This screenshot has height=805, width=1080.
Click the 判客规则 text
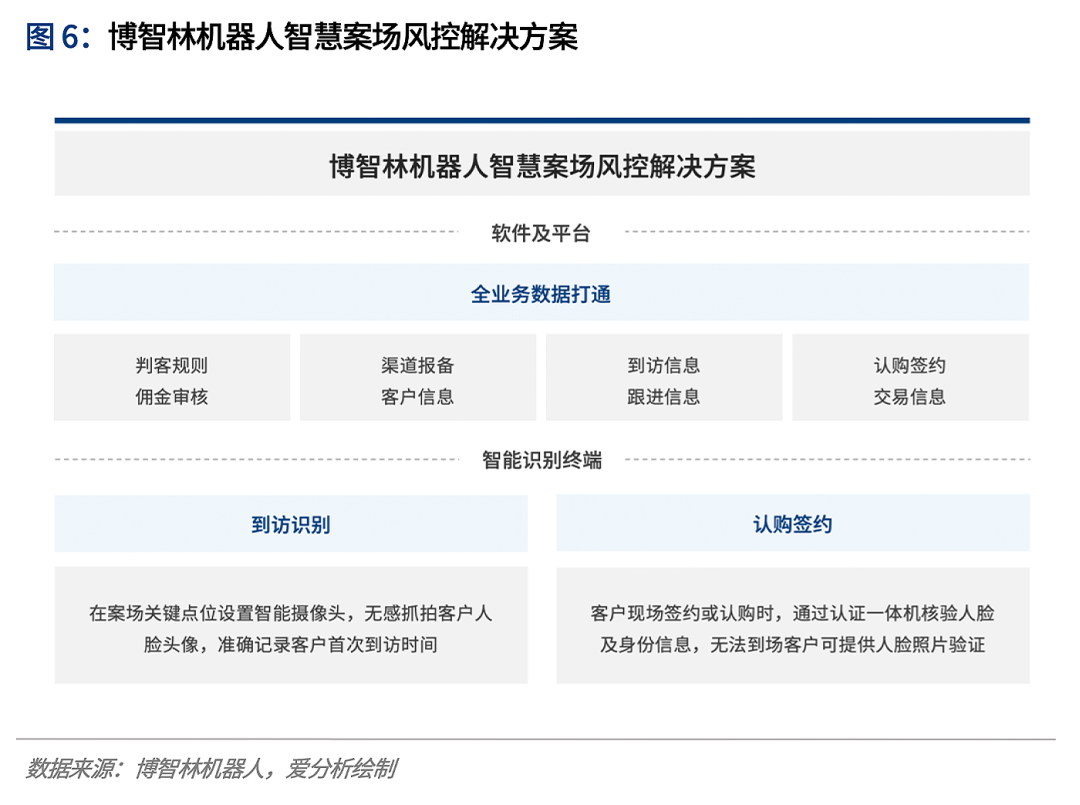(172, 366)
